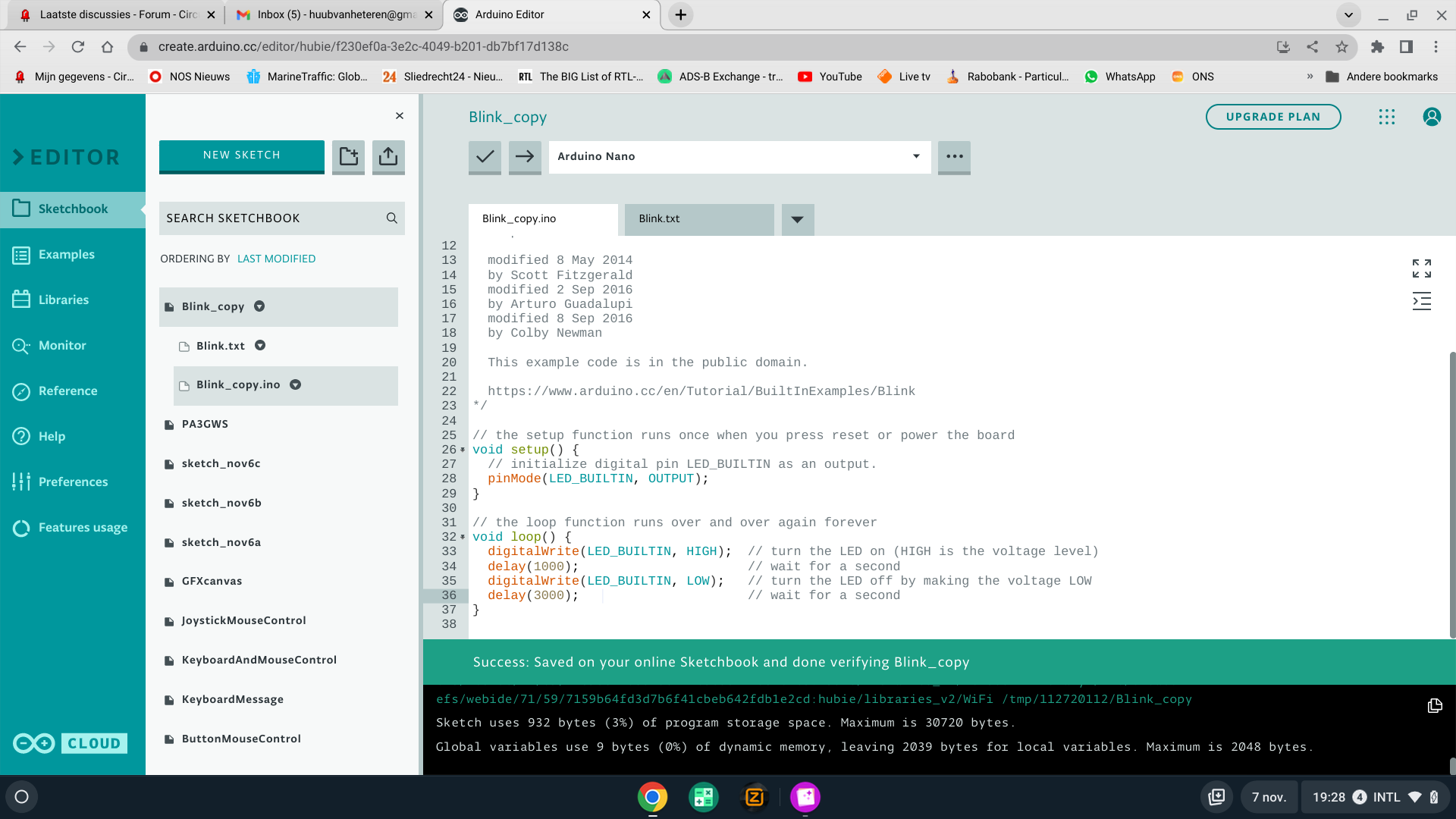Upload sketch with the arrow button

[525, 157]
